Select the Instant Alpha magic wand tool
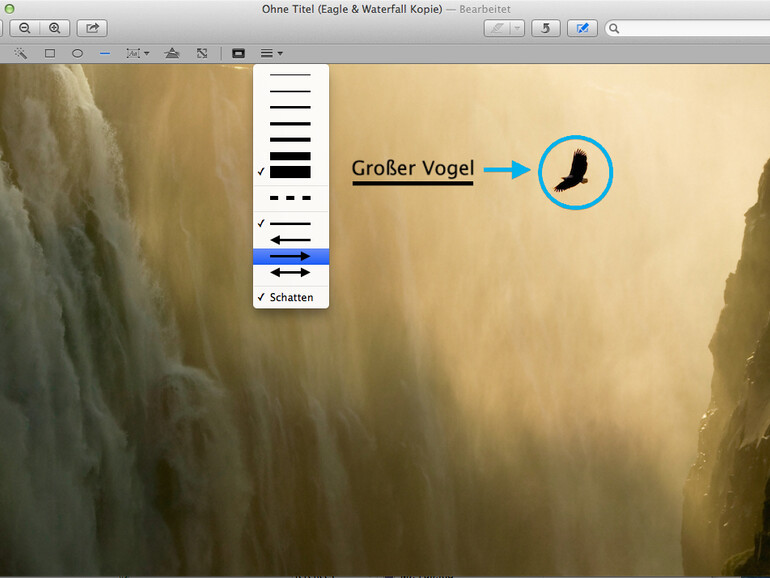770x578 pixels. click(21, 53)
